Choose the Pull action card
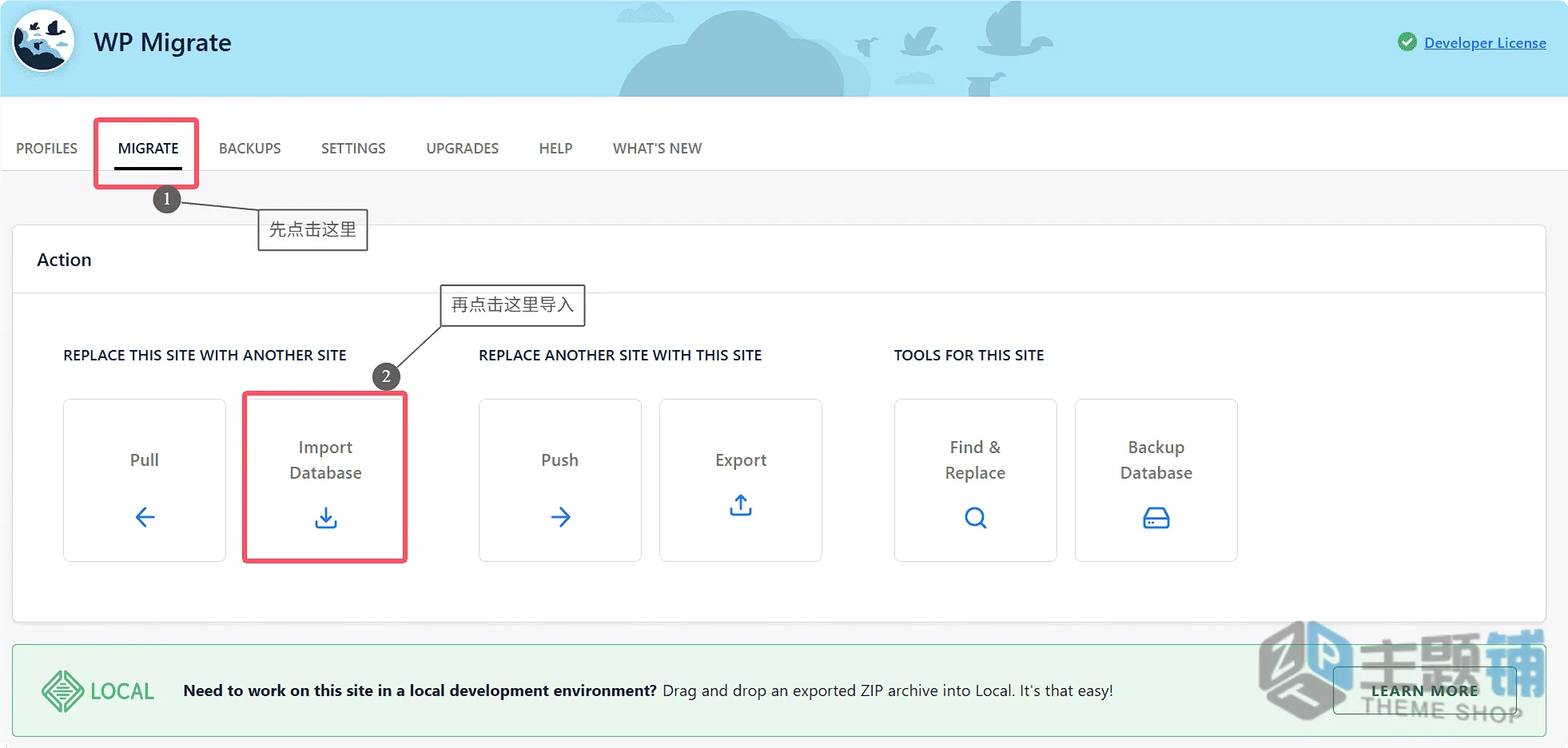The image size is (1568, 748). [145, 480]
